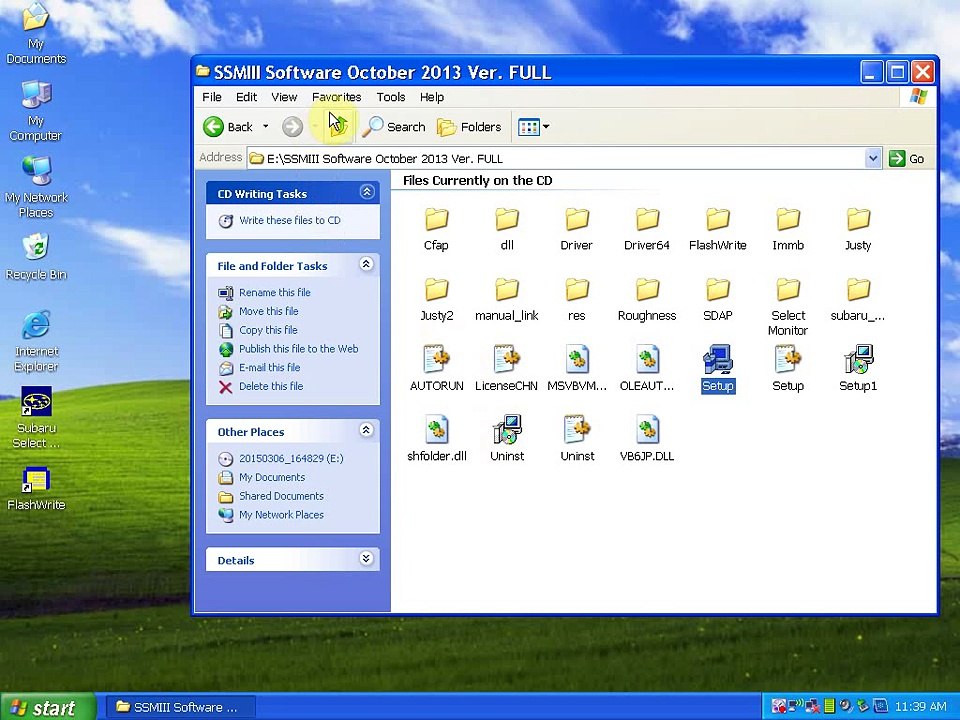Viewport: 960px width, 720px height.
Task: Click the Uninst executable icon
Action: pos(507,431)
